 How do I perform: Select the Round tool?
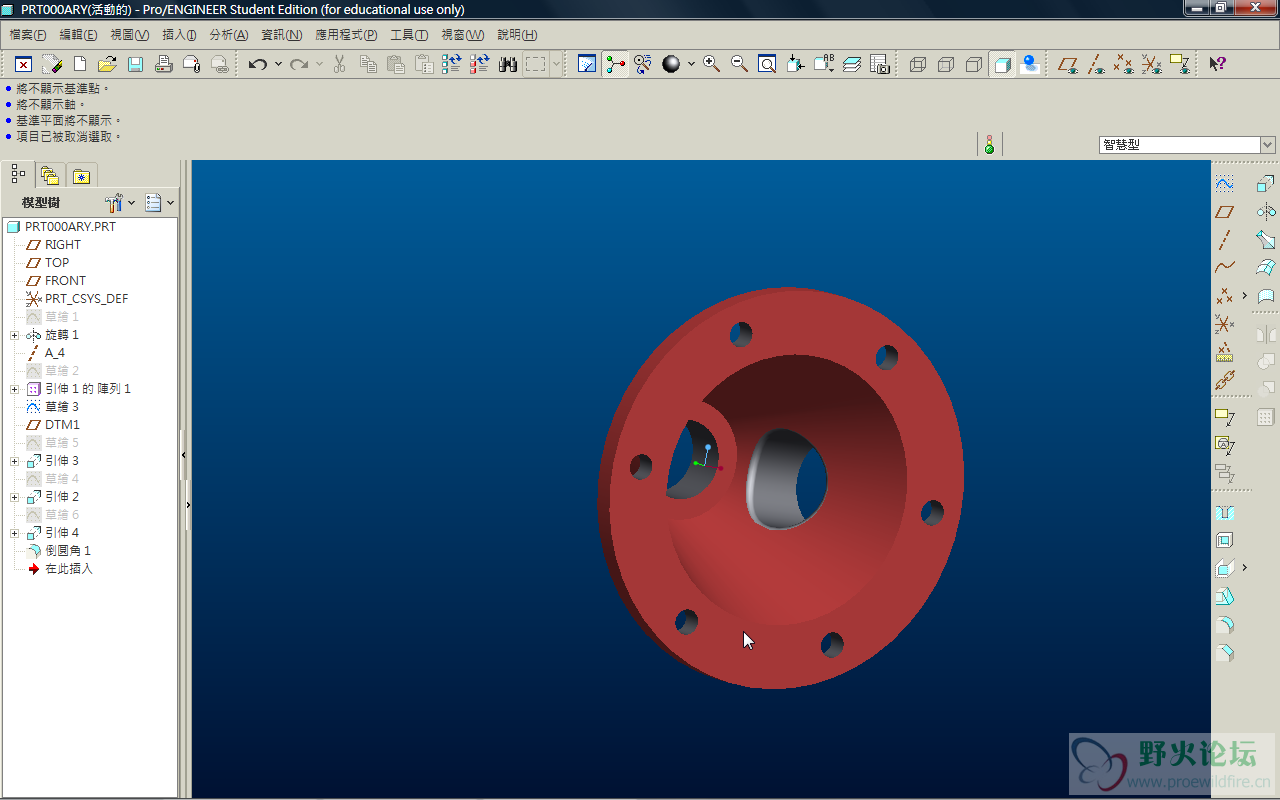[x=1224, y=625]
